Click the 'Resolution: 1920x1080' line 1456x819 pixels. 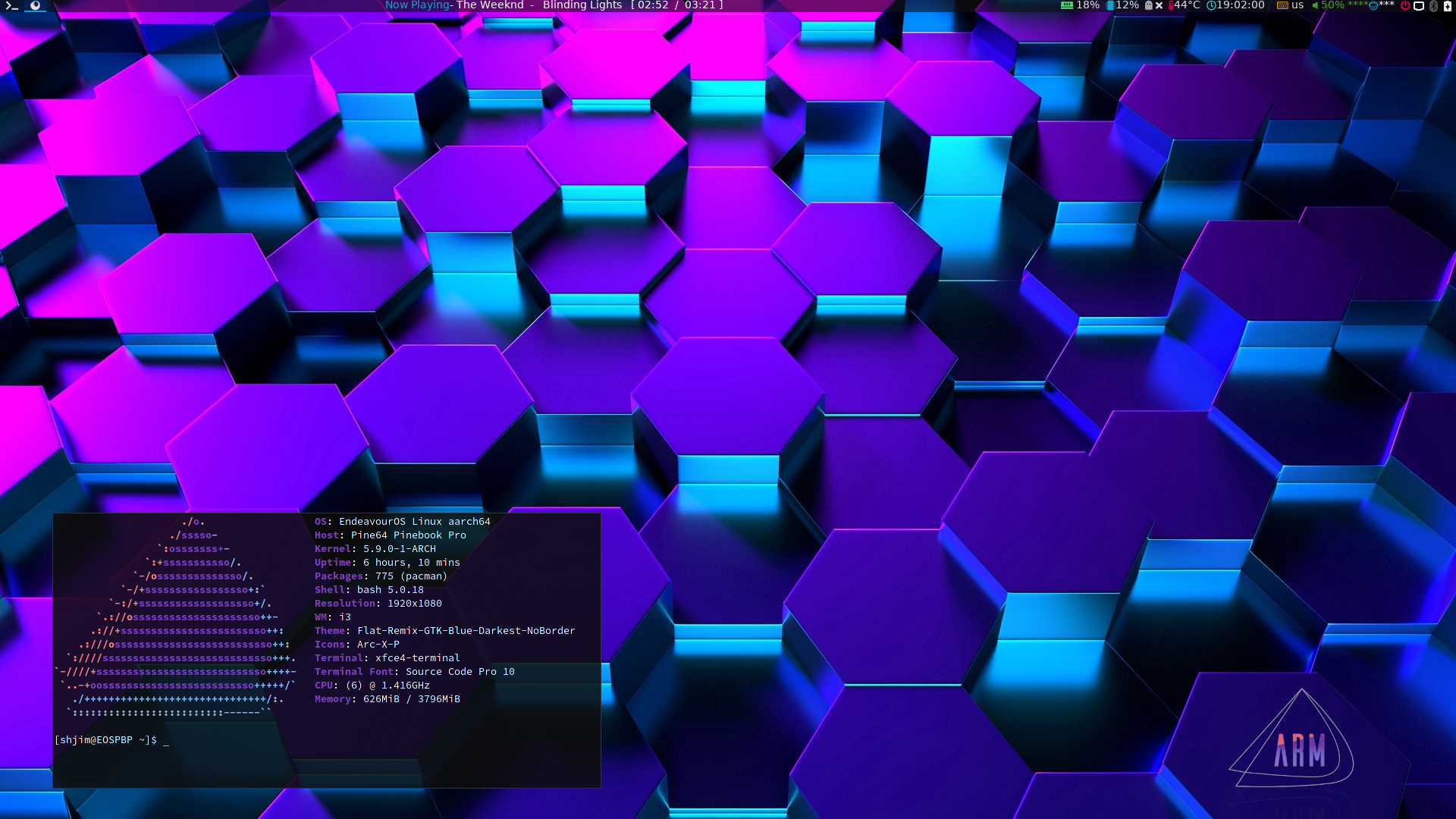(378, 604)
